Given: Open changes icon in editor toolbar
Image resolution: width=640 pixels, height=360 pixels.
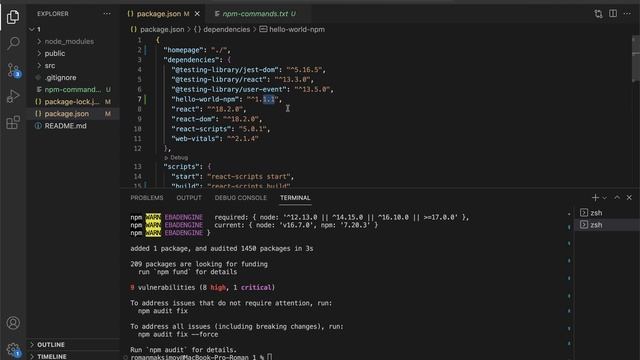Looking at the screenshot, I should 598,14.
